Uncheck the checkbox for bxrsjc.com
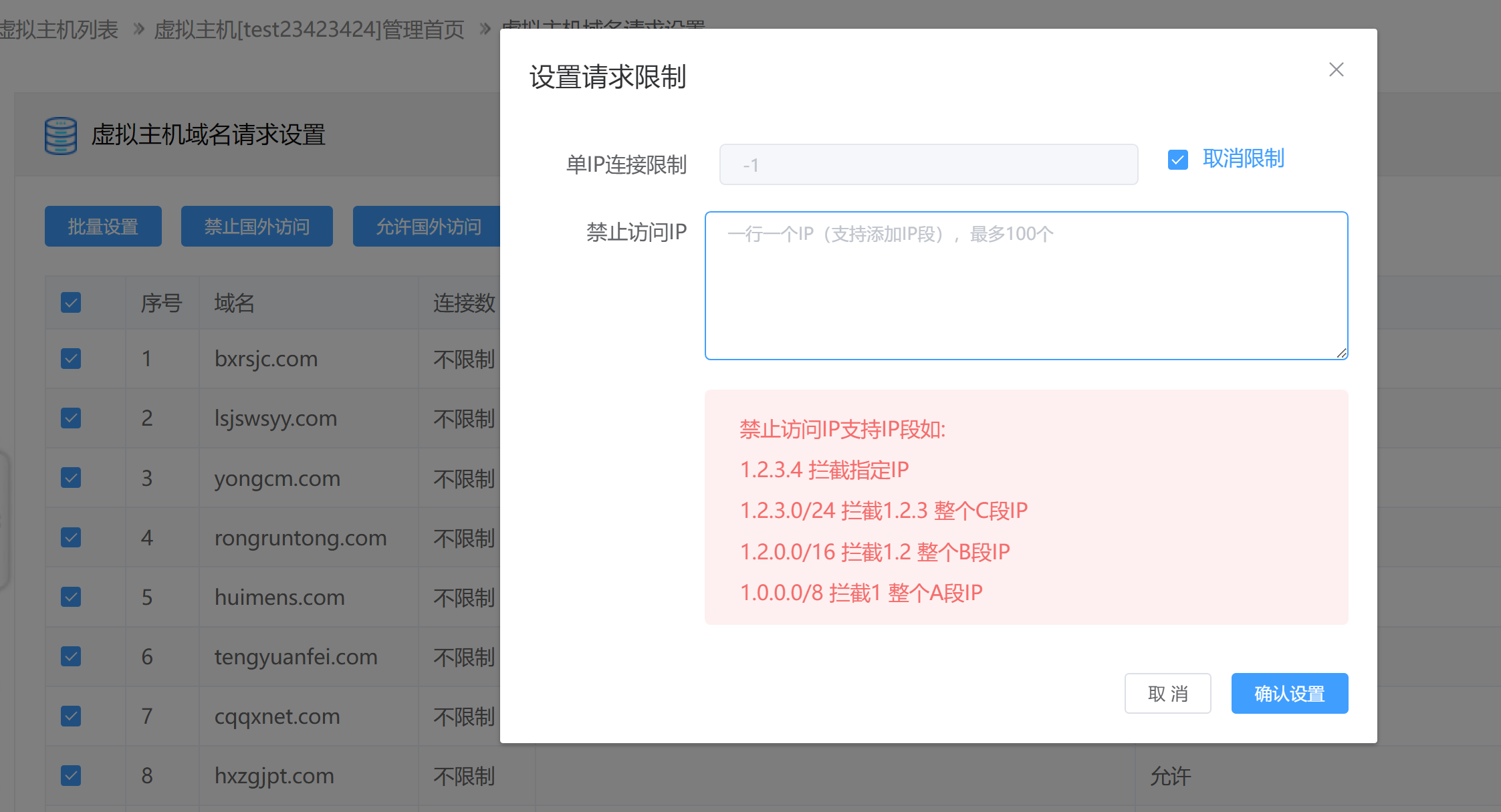1501x812 pixels. pos(71,359)
